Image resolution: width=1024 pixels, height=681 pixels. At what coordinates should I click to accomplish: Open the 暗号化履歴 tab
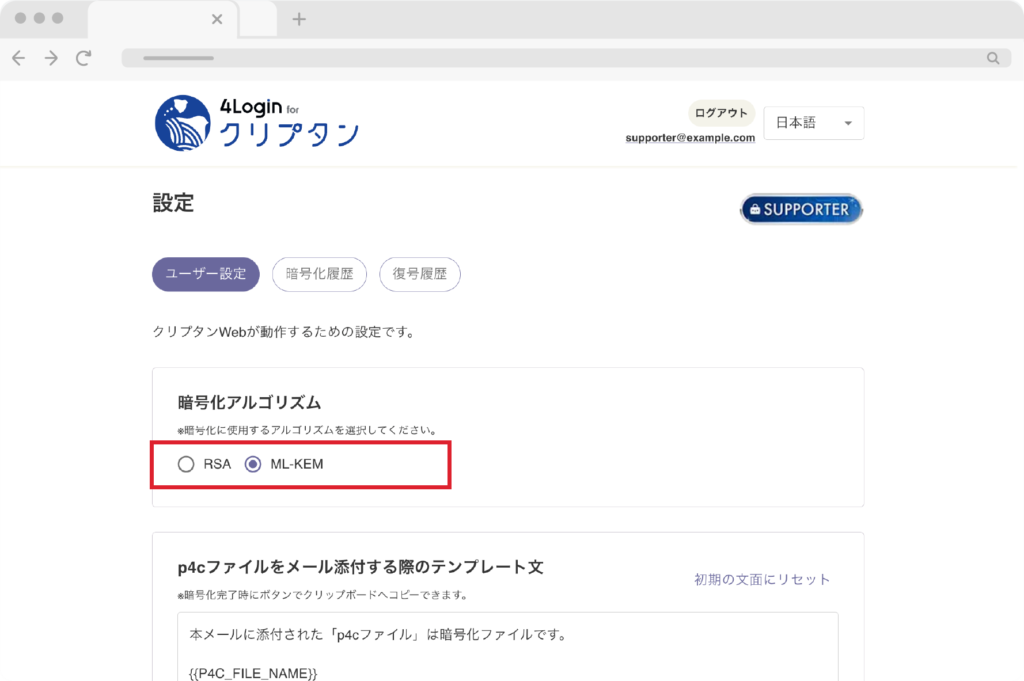click(x=319, y=274)
